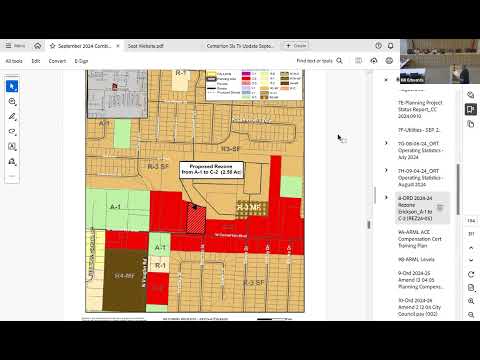480x360 pixels.
Task: Go to the Acrobat Home view
Action: click(x=38, y=46)
